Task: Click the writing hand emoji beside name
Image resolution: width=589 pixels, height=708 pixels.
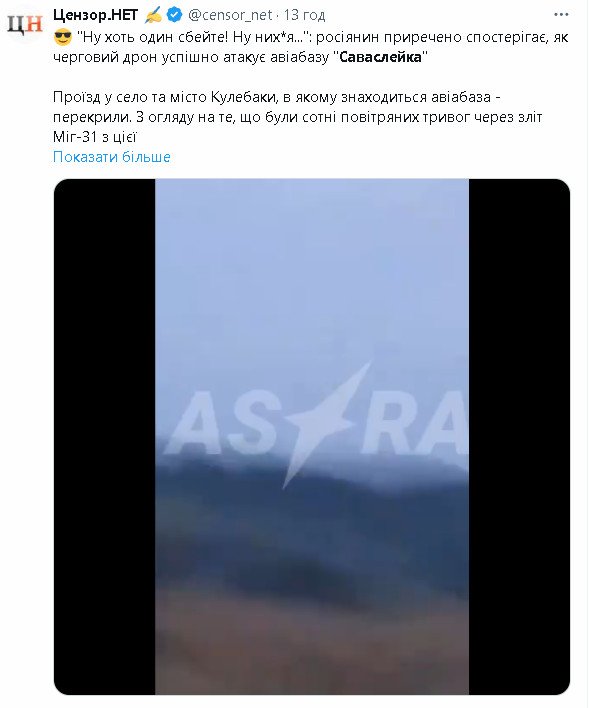Action: (153, 15)
